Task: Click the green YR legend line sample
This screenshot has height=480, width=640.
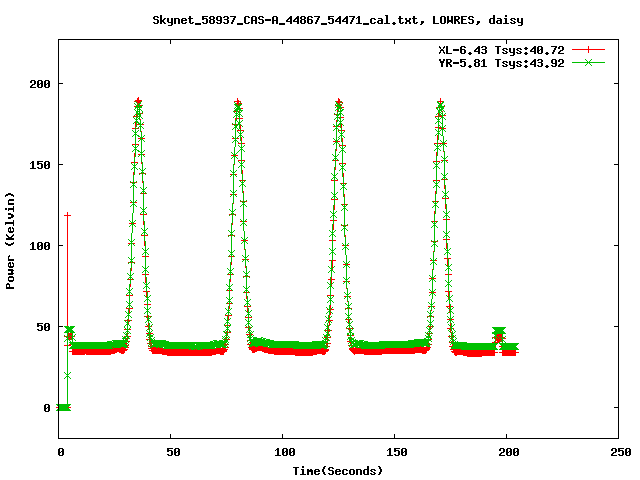Action: tap(588, 63)
